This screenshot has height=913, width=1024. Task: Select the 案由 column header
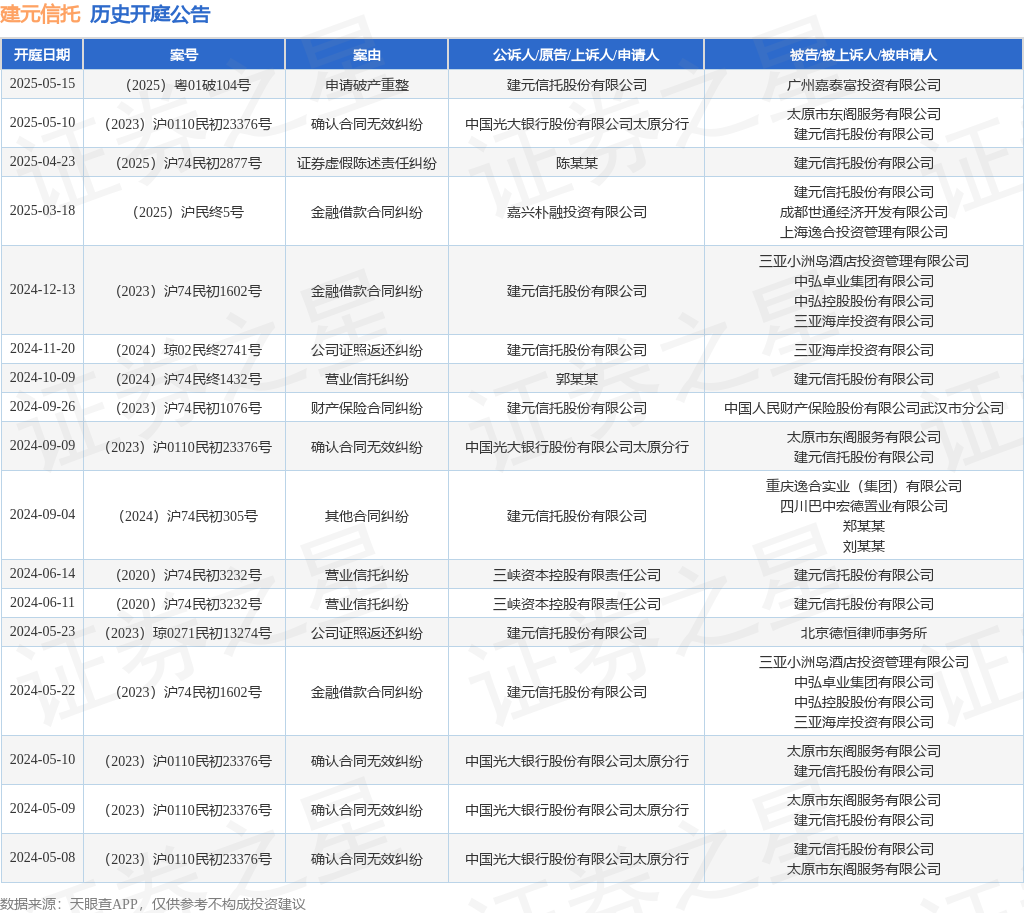[366, 55]
